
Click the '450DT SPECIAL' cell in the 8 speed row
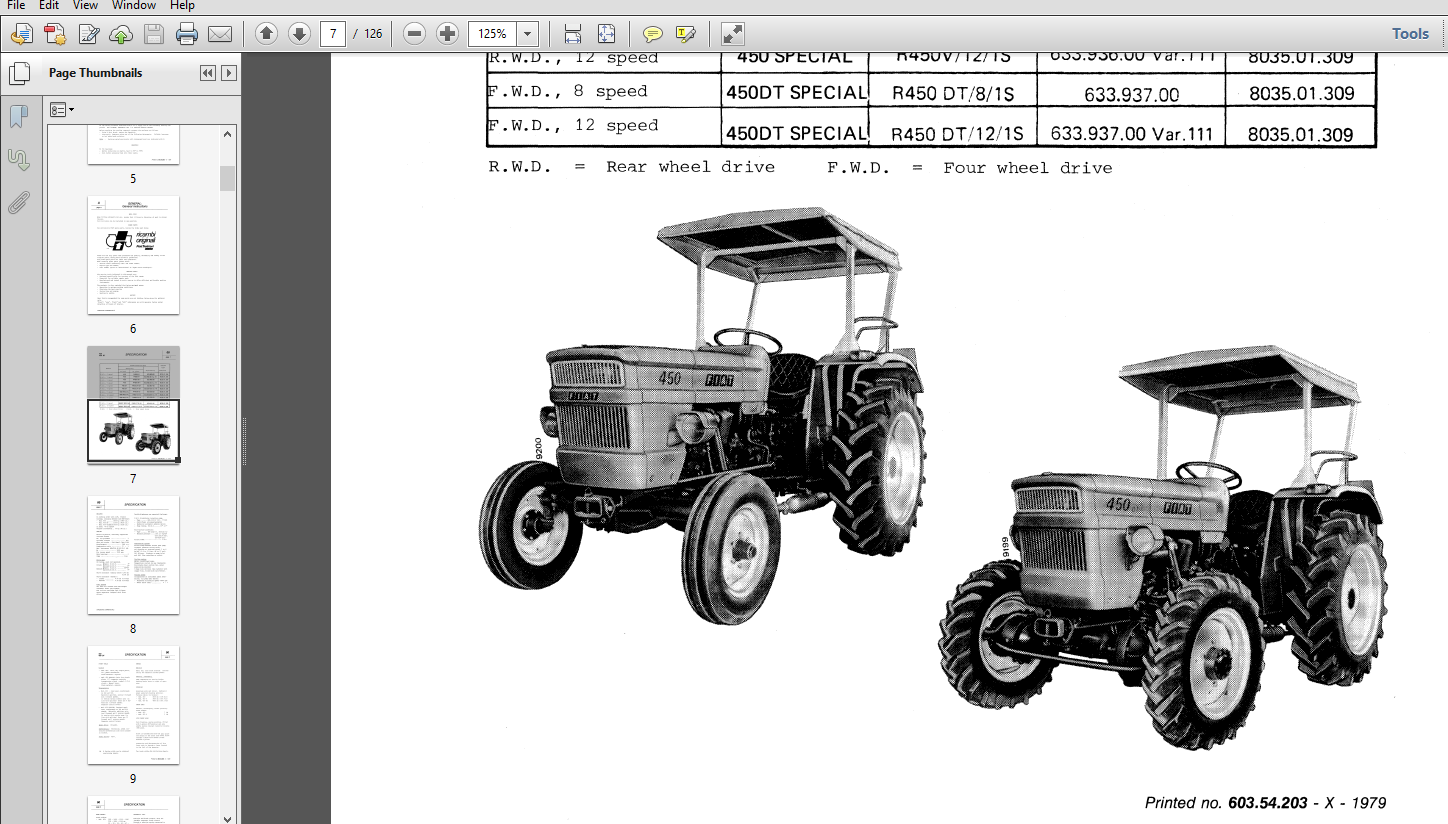(x=796, y=93)
